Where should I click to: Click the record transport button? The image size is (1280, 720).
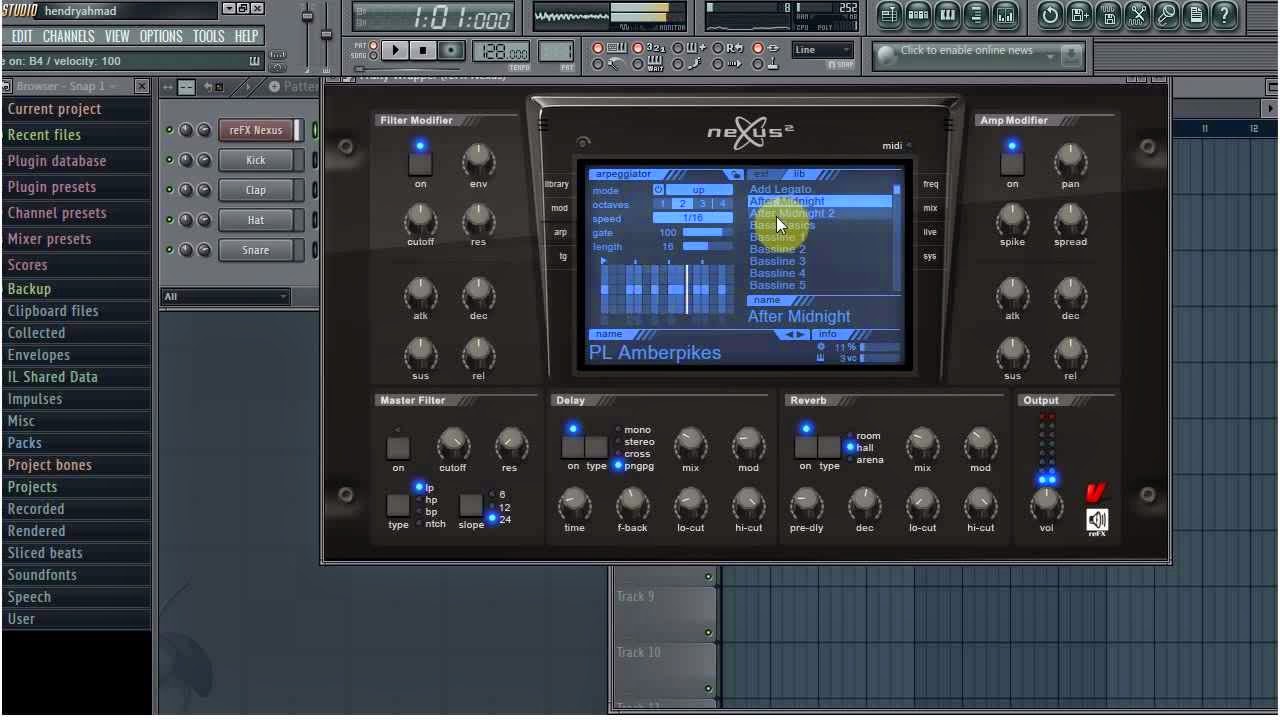point(451,51)
